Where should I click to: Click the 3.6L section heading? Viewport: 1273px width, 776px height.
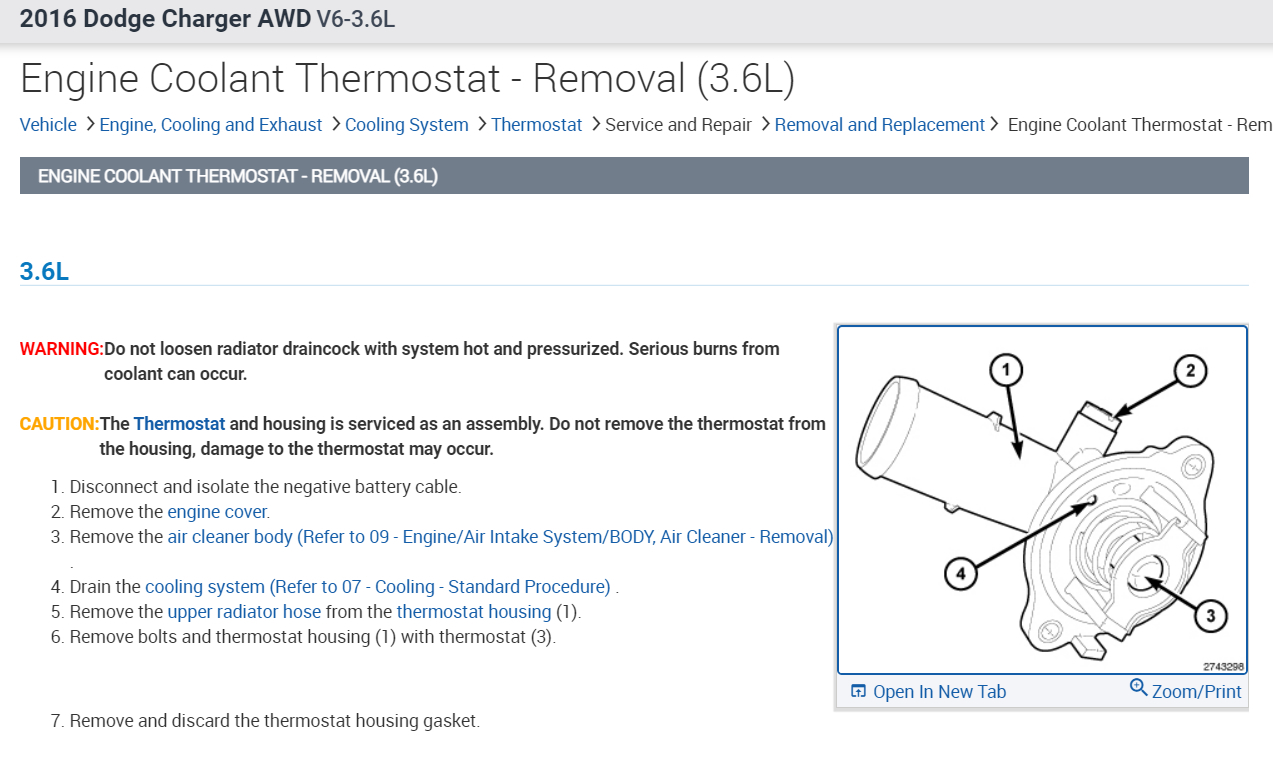pyautogui.click(x=44, y=271)
